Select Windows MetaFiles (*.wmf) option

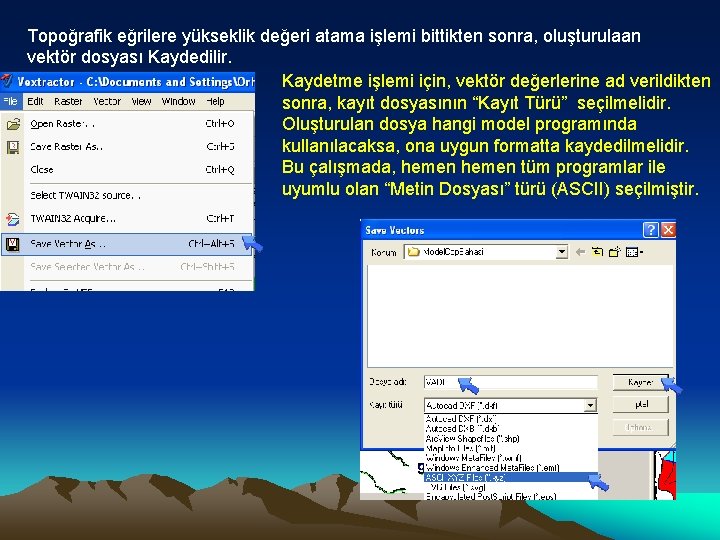(x=511, y=458)
